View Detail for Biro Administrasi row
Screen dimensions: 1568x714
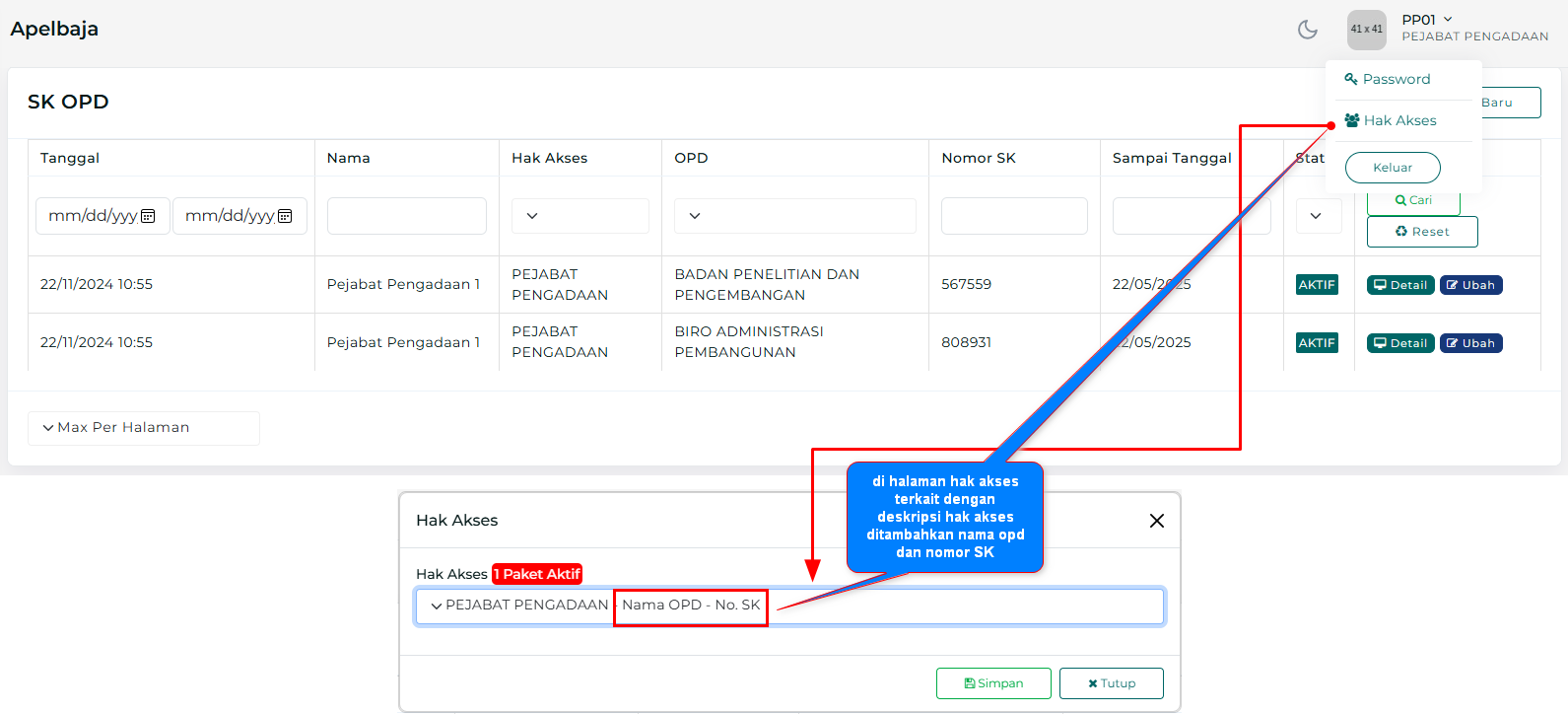pyautogui.click(x=1399, y=343)
